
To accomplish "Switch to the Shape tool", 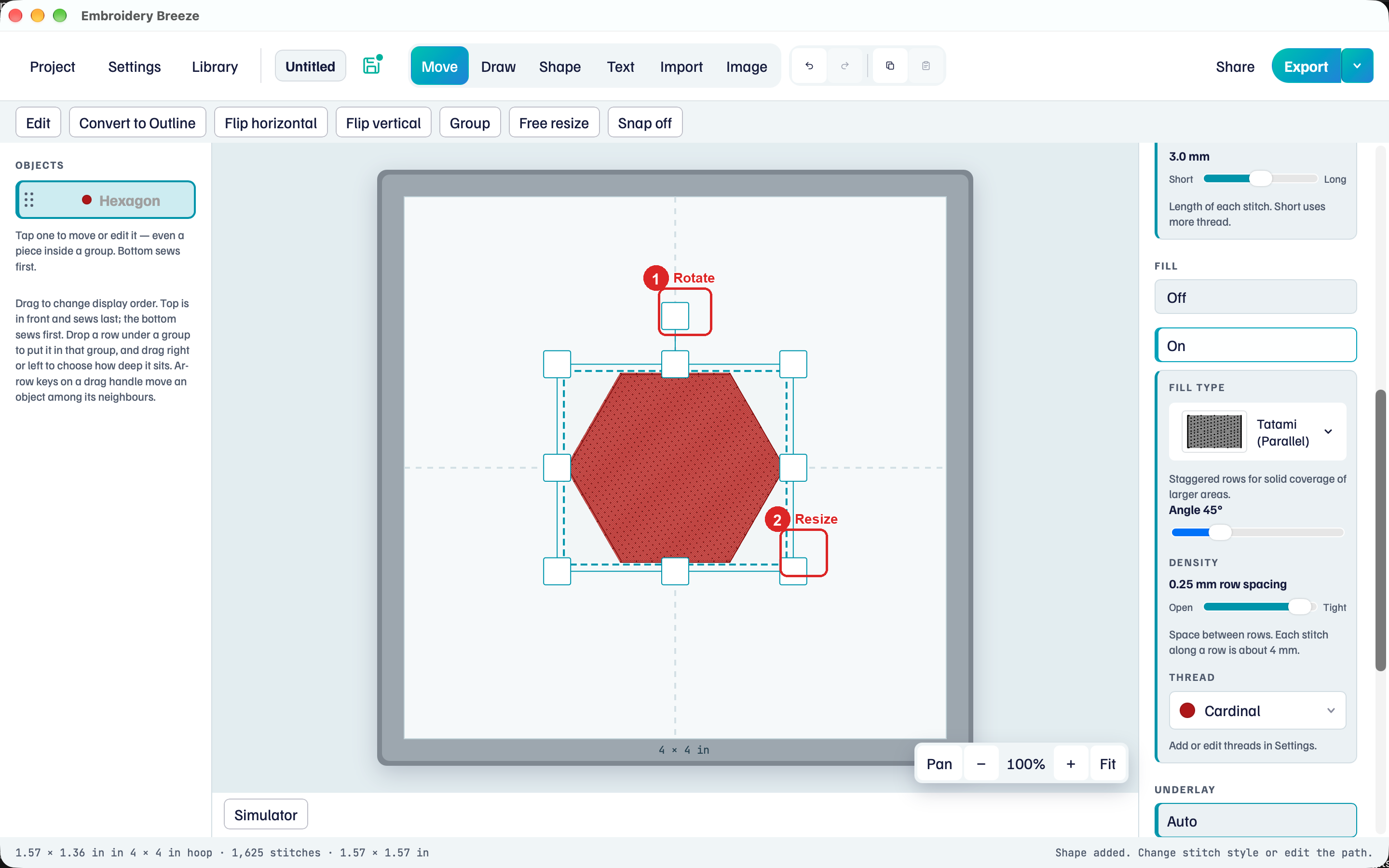I will (559, 67).
